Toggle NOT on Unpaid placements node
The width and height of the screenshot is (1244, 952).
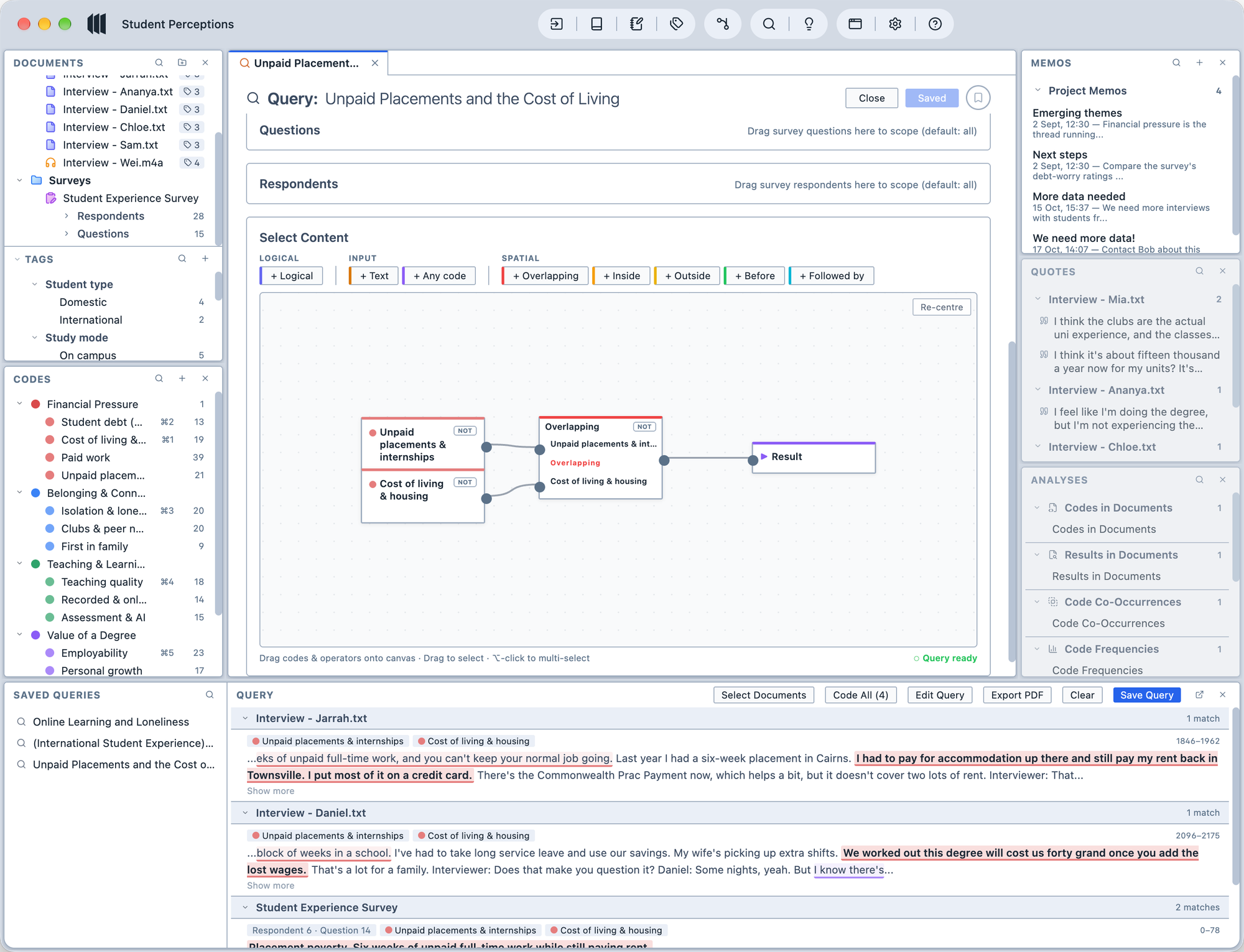465,431
